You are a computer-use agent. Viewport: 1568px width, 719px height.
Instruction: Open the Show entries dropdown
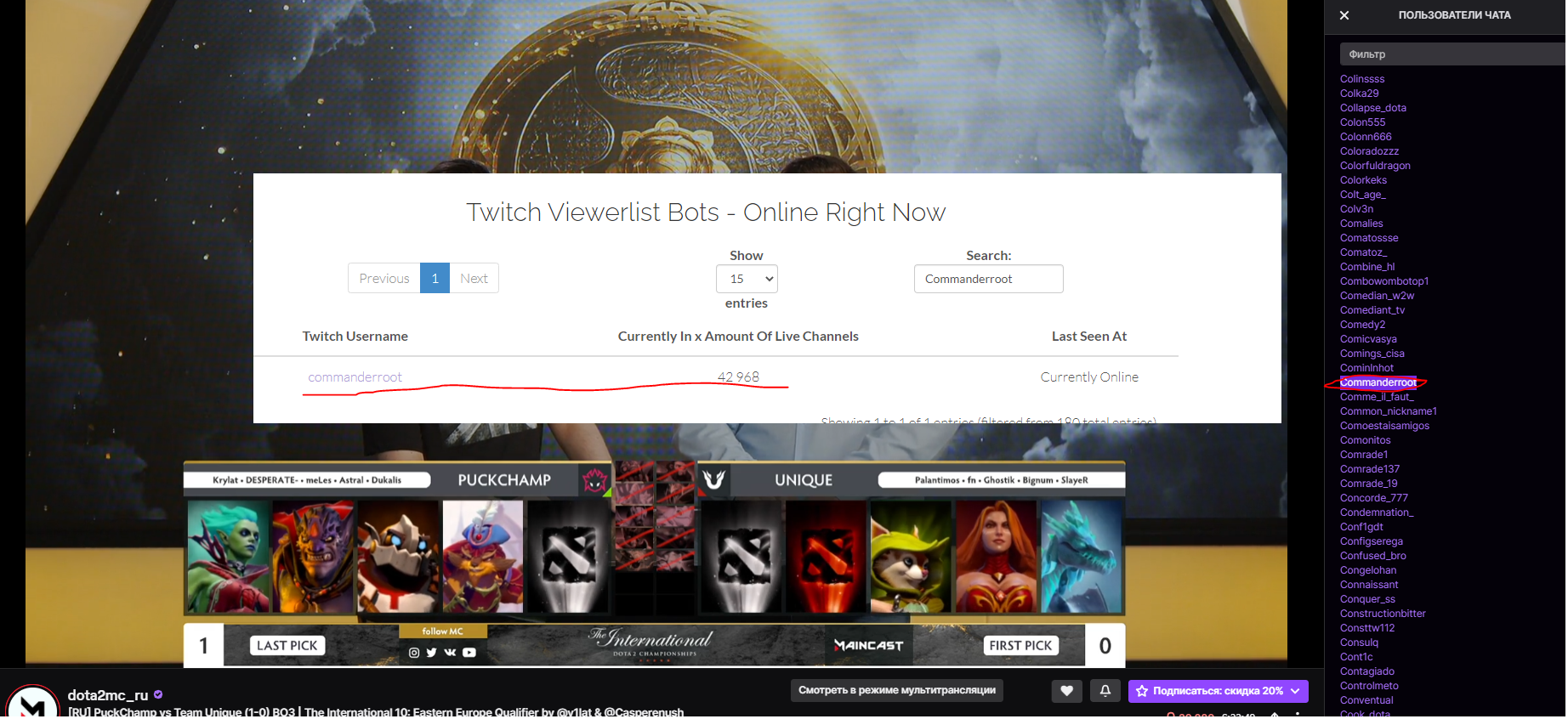(x=747, y=279)
